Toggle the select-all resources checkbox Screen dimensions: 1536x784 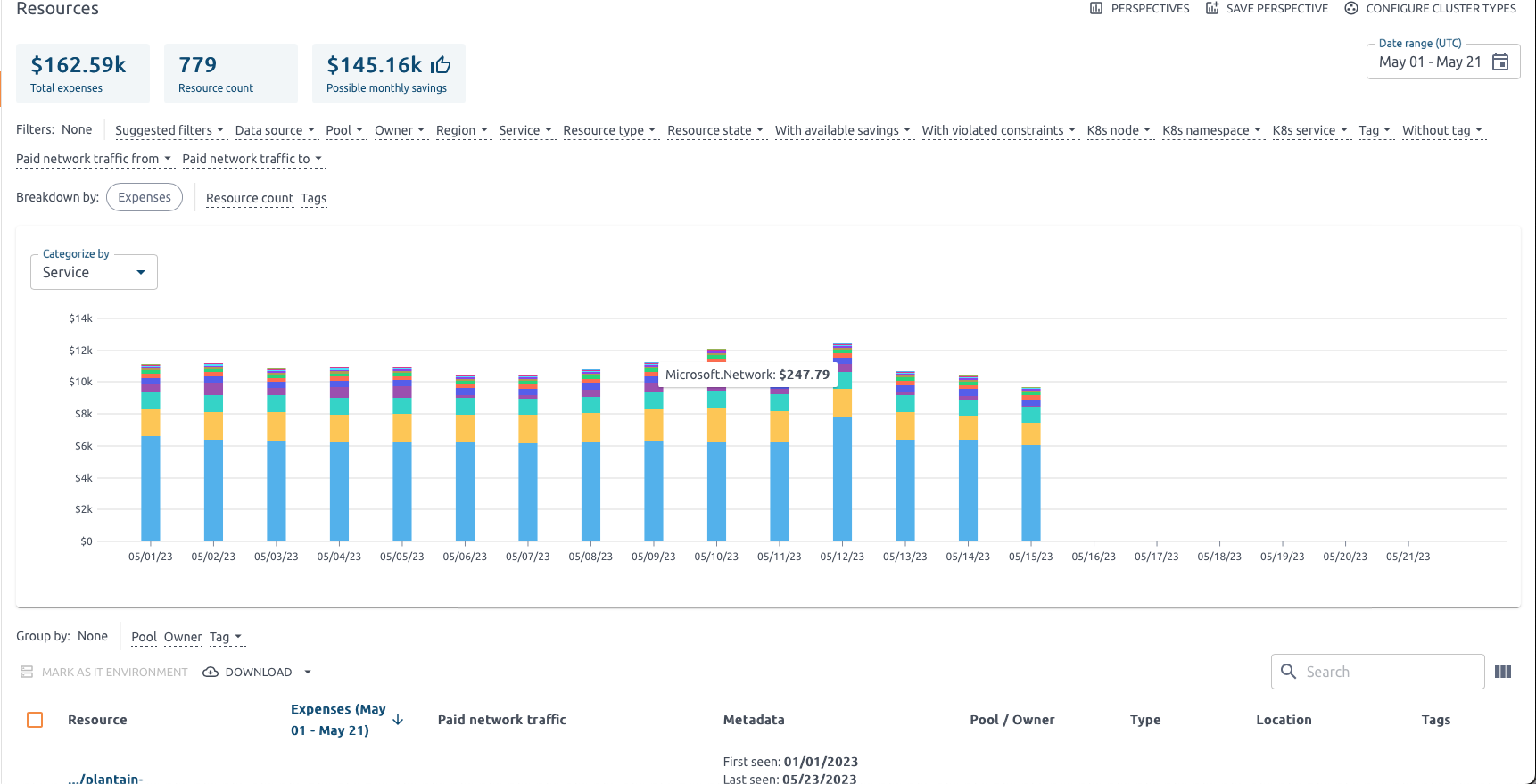point(35,720)
